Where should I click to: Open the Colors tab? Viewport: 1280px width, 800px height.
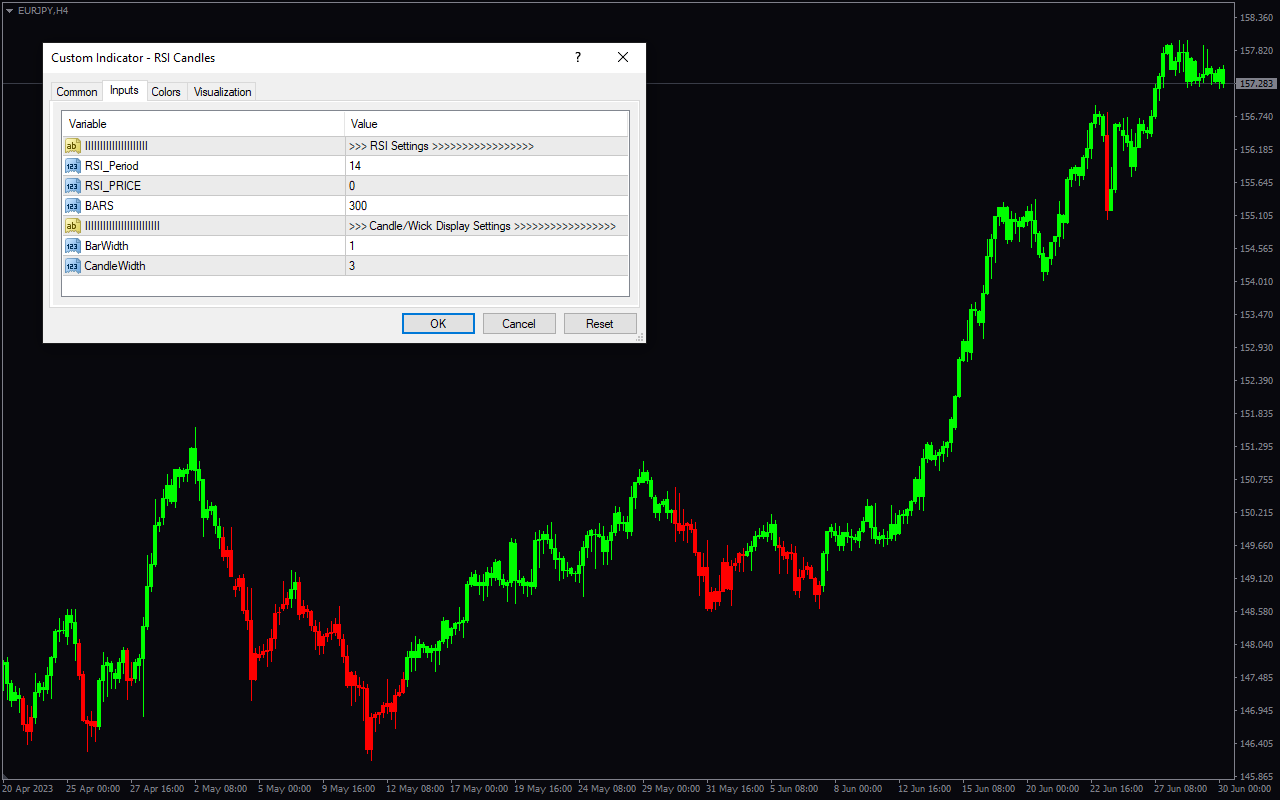[166, 92]
